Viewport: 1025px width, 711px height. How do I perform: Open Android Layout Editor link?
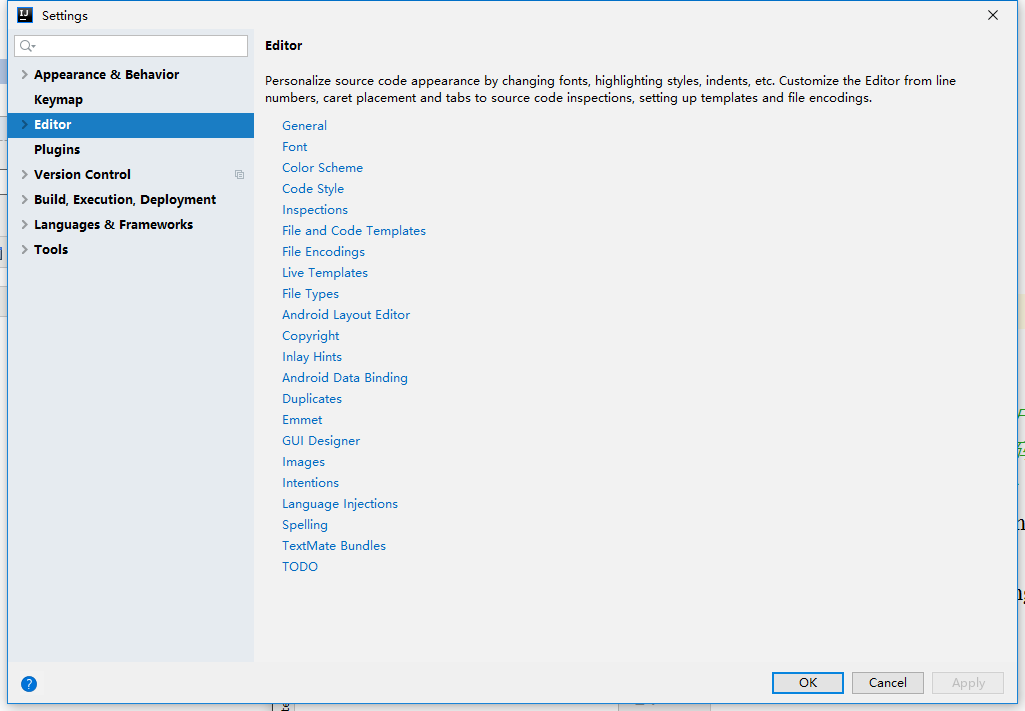click(346, 314)
